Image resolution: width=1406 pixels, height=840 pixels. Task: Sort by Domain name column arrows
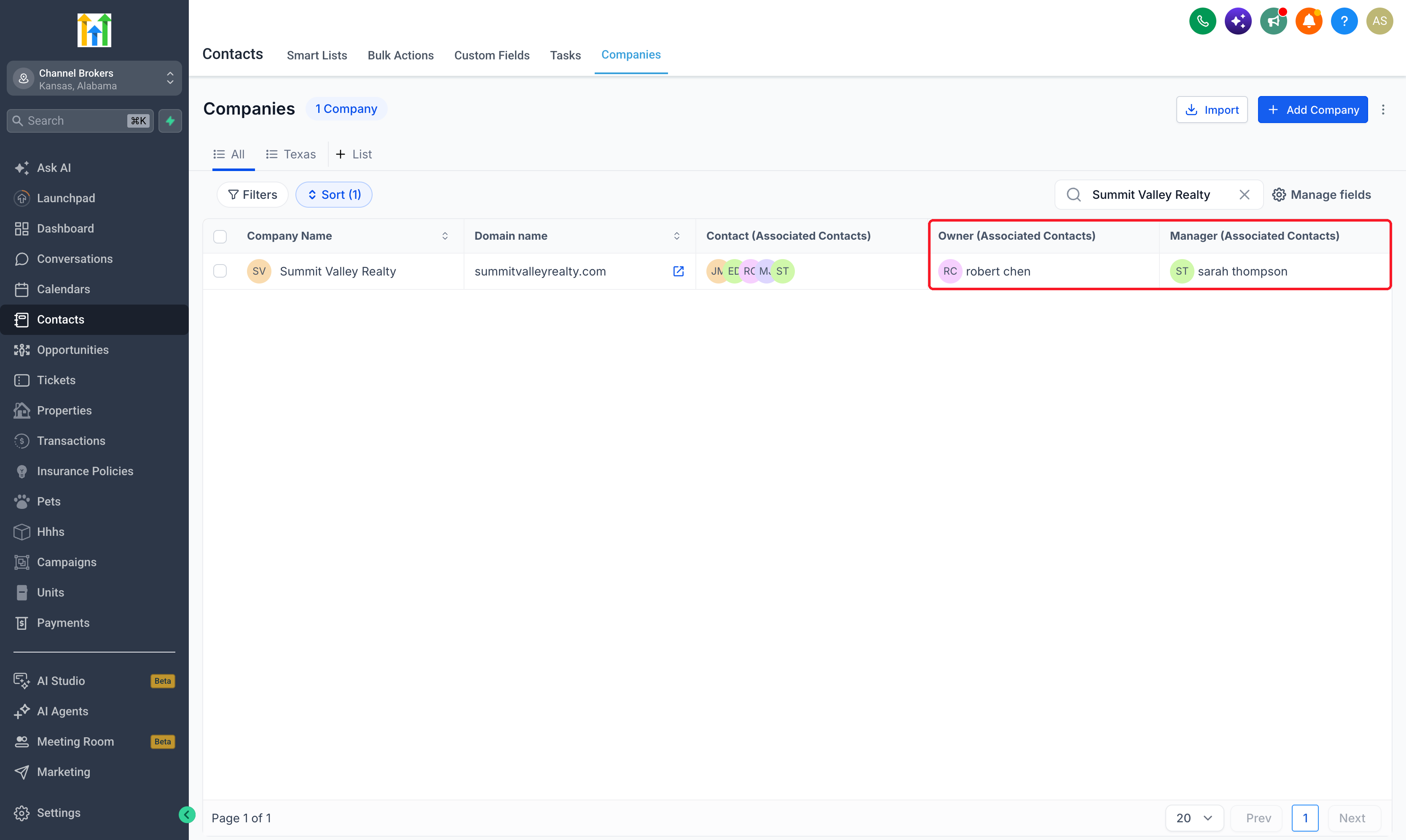click(x=677, y=236)
